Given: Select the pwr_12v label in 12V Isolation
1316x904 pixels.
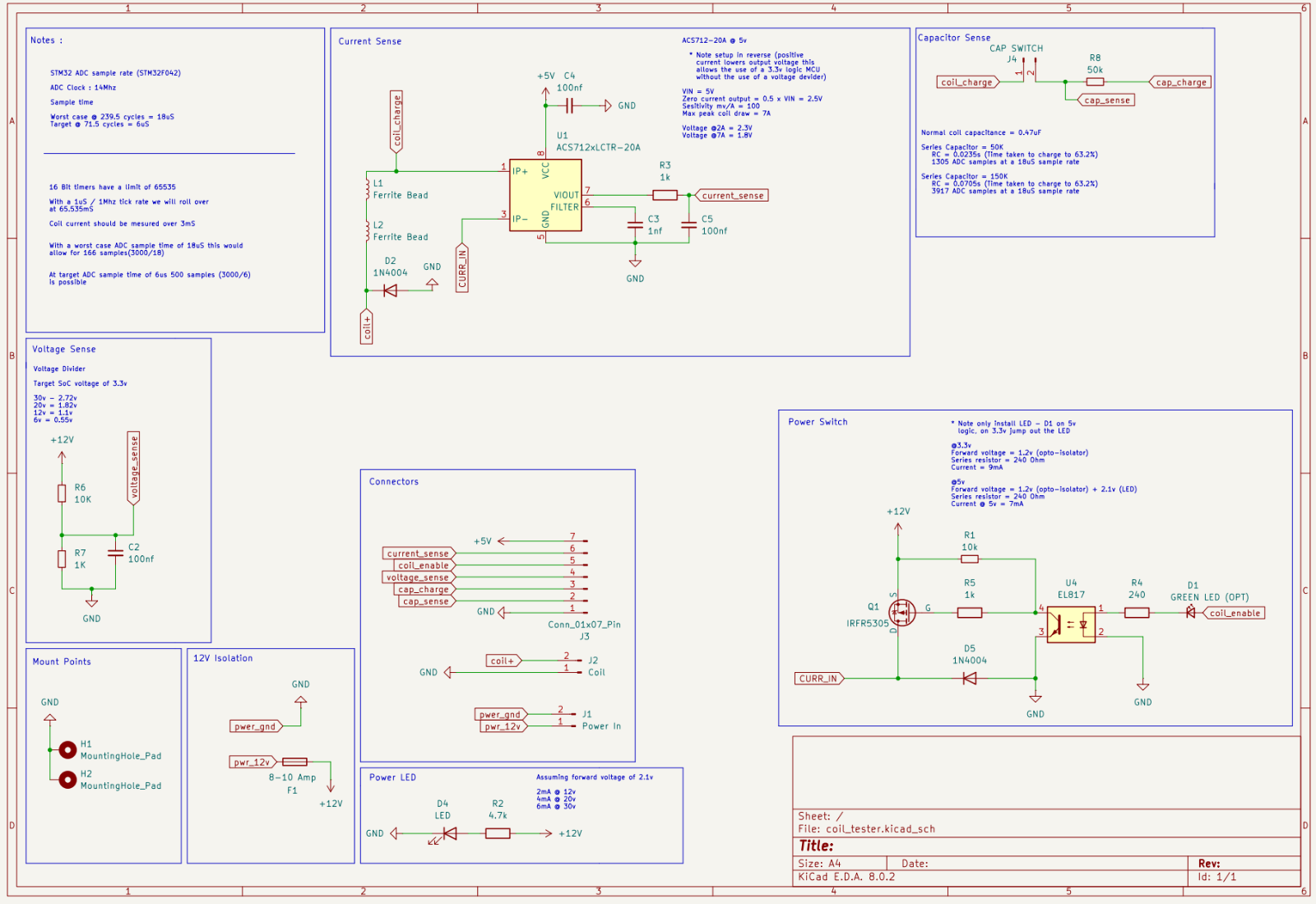Looking at the screenshot, I should pyautogui.click(x=252, y=763).
